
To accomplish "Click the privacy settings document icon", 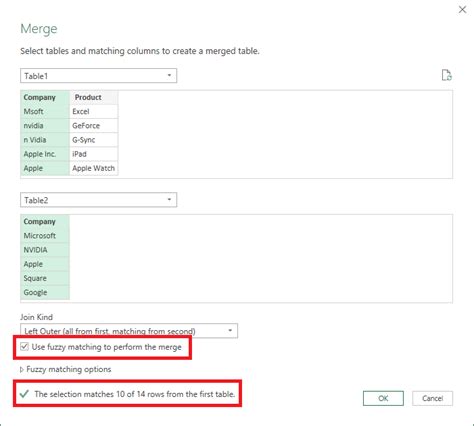I will click(x=446, y=75).
